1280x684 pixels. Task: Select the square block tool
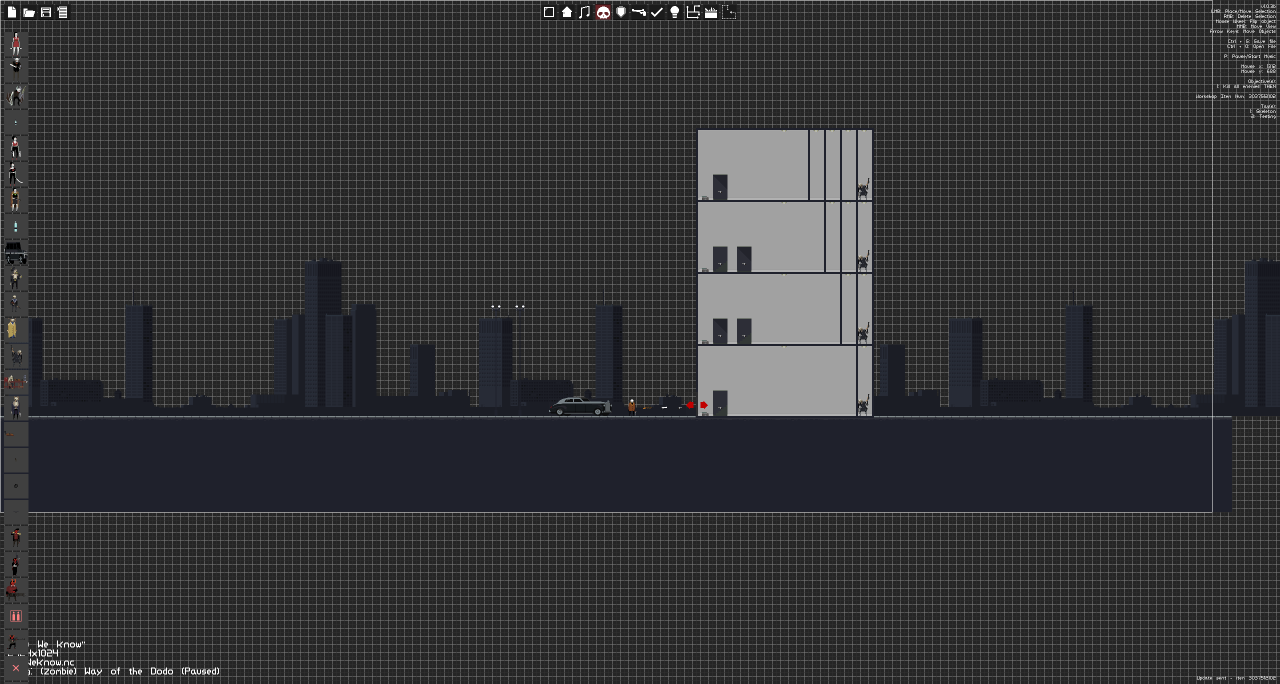click(x=549, y=12)
